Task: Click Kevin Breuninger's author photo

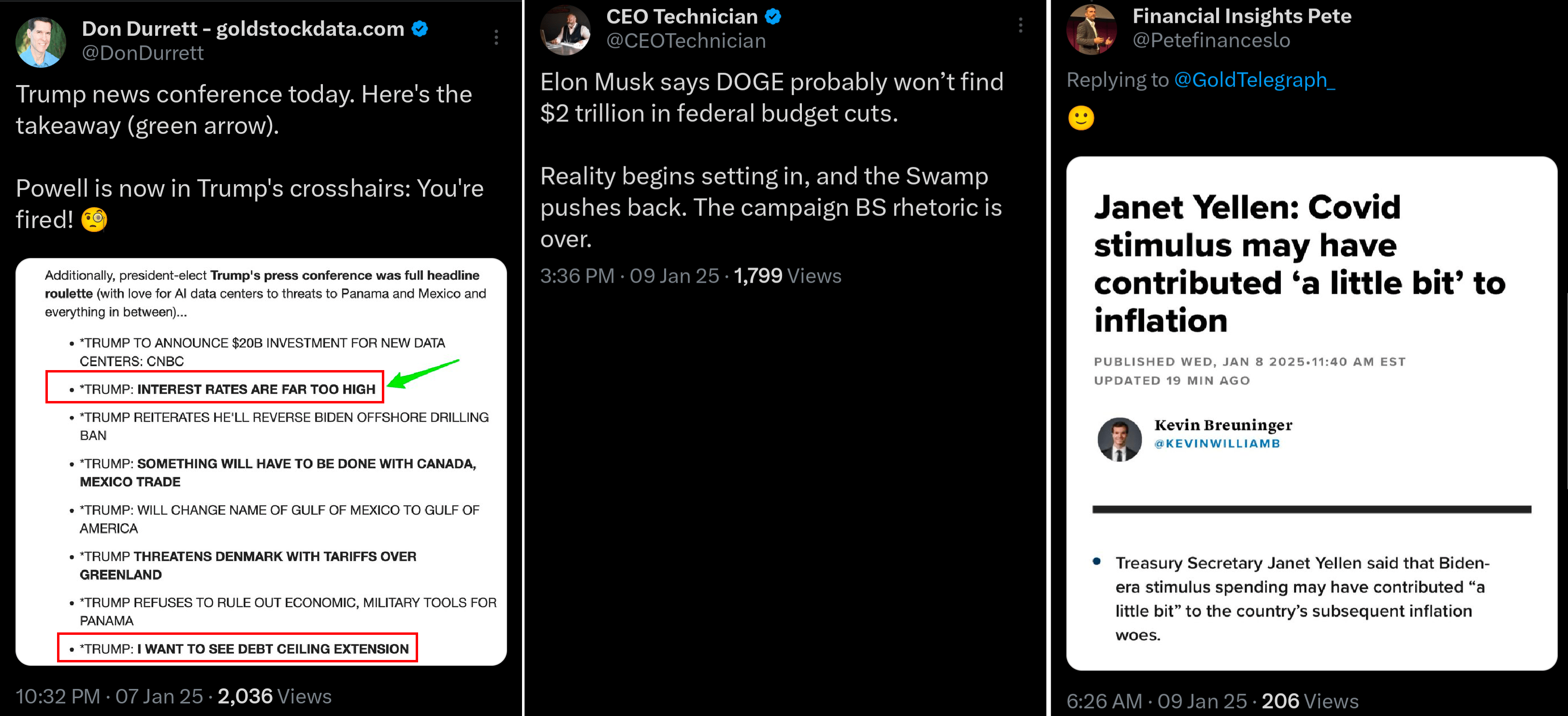Action: (1119, 439)
